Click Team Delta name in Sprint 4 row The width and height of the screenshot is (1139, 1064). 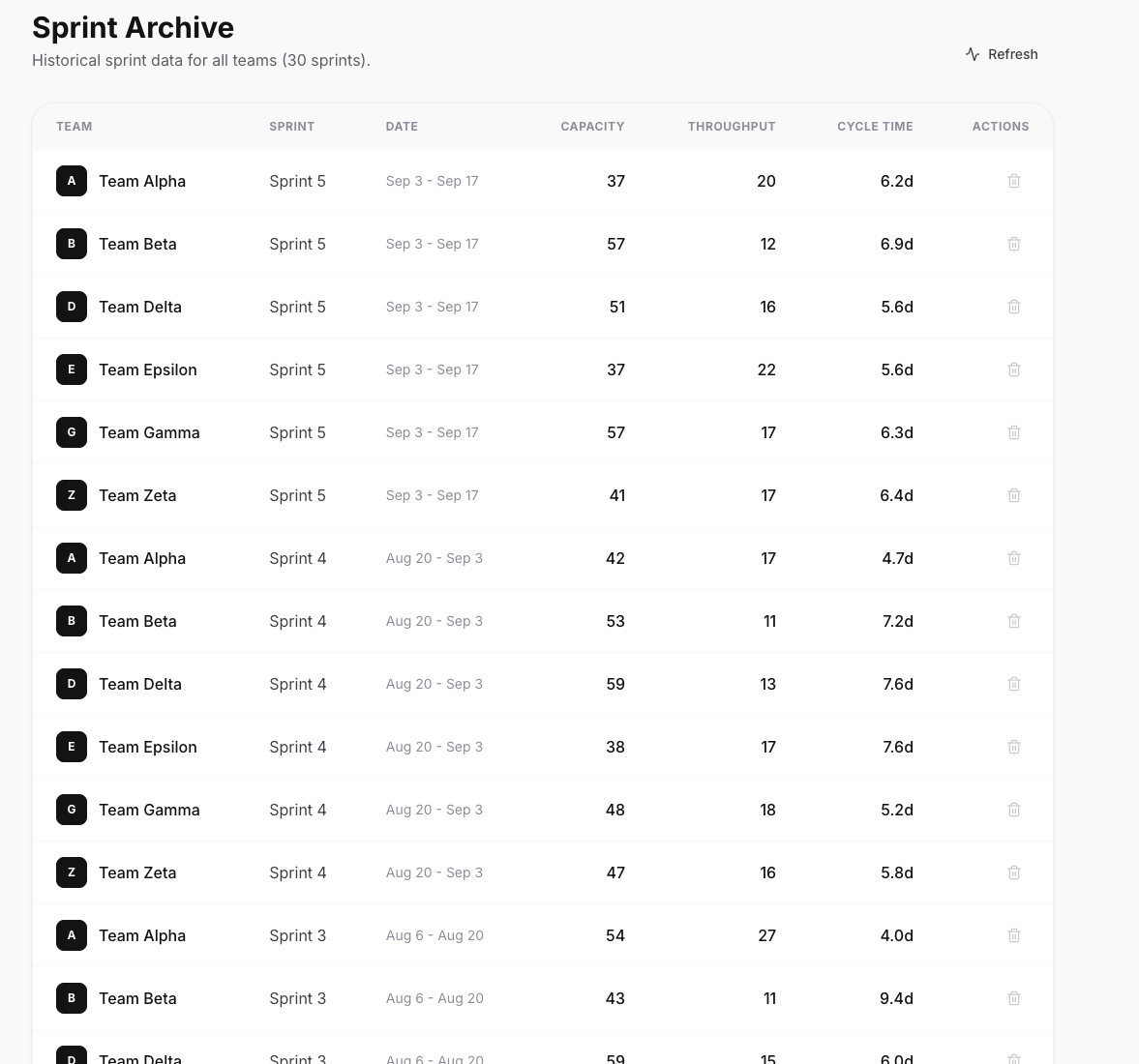tap(140, 684)
